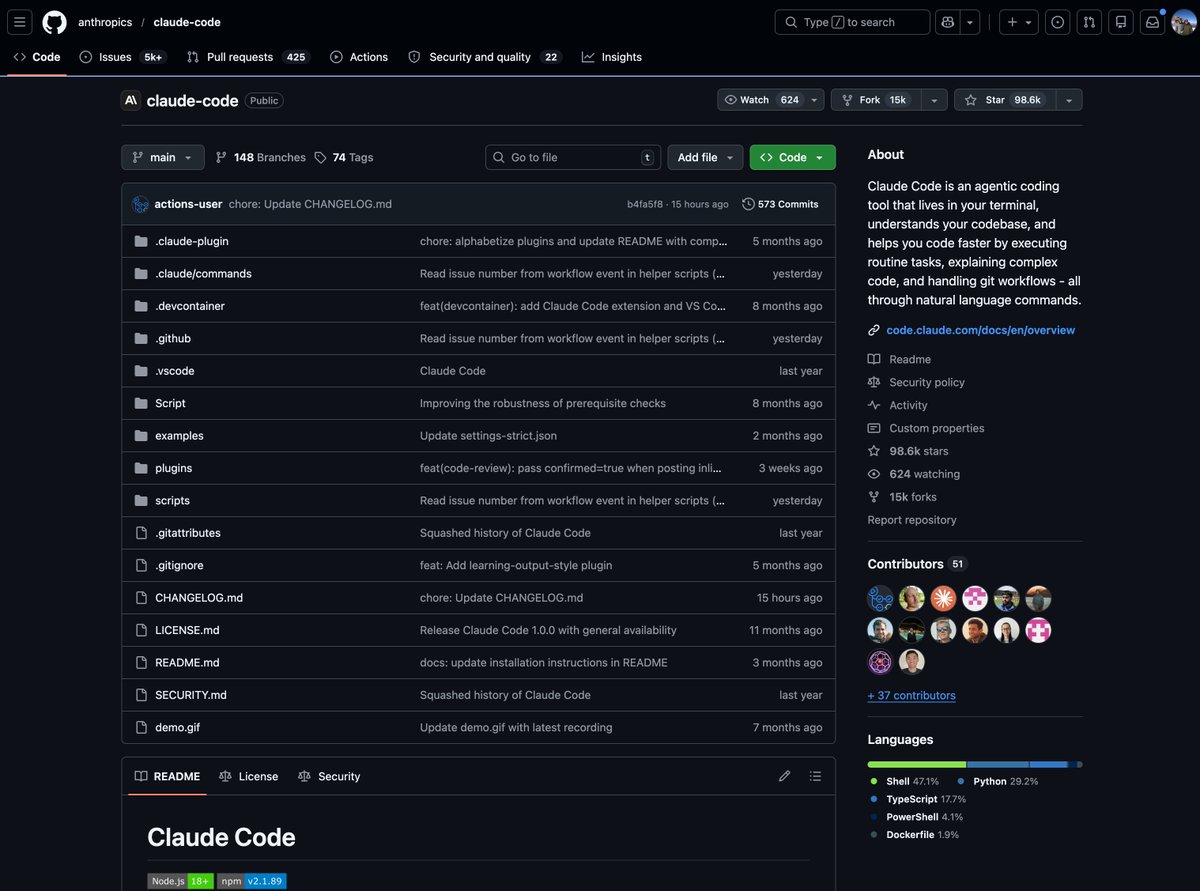Open the repositories icon in header

[1121, 22]
